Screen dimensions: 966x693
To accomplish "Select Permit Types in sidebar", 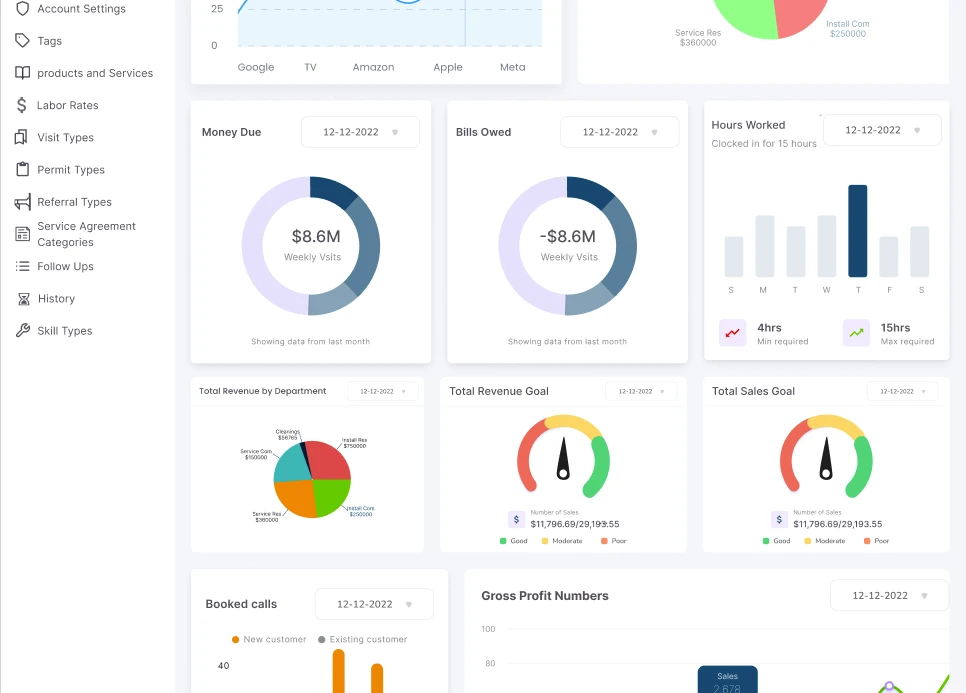I will pos(71,169).
